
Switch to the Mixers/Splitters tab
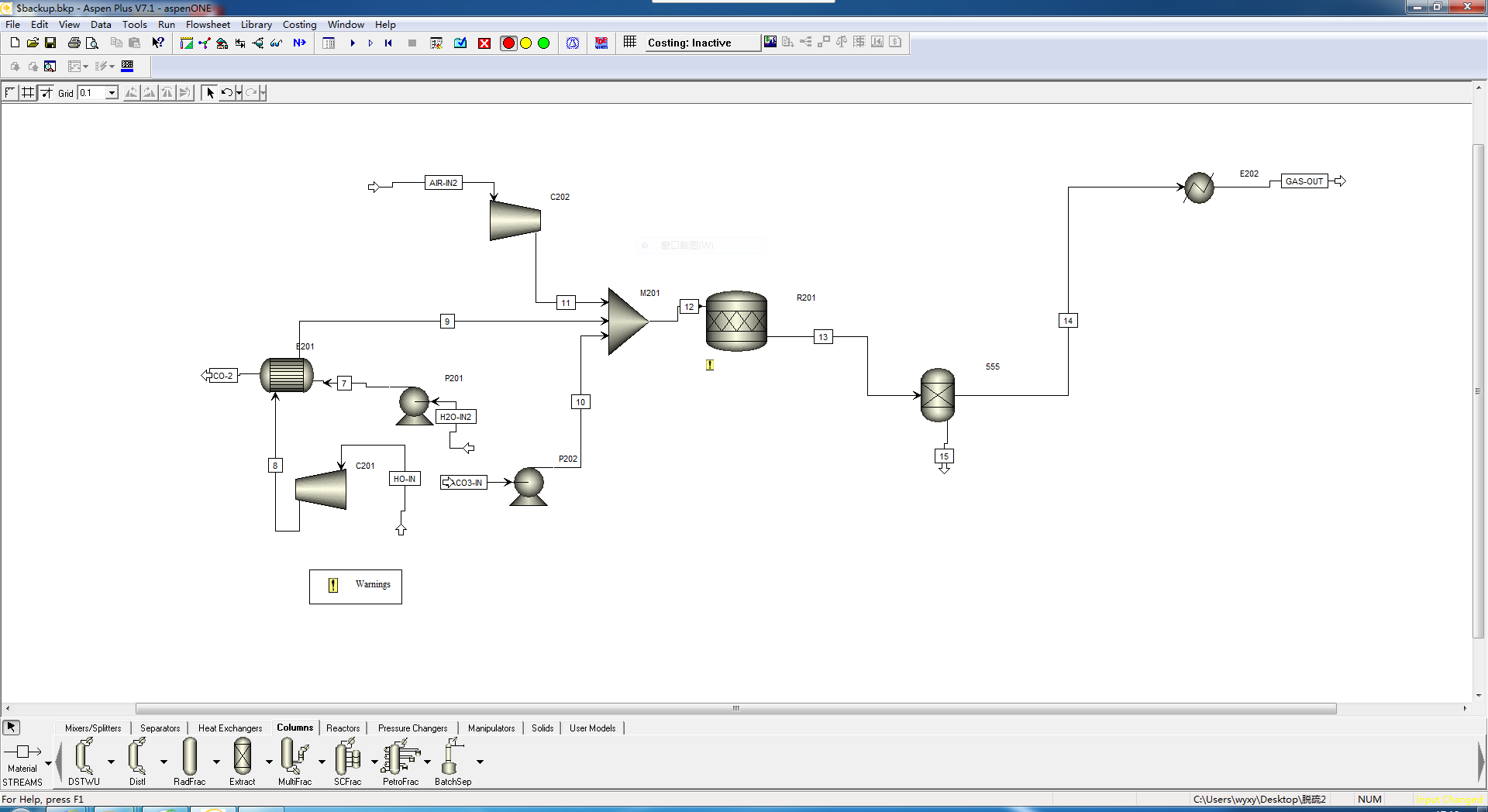tap(93, 728)
